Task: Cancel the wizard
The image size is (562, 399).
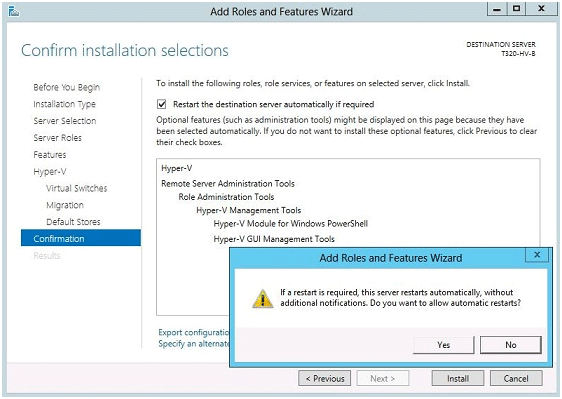Action: click(516, 379)
